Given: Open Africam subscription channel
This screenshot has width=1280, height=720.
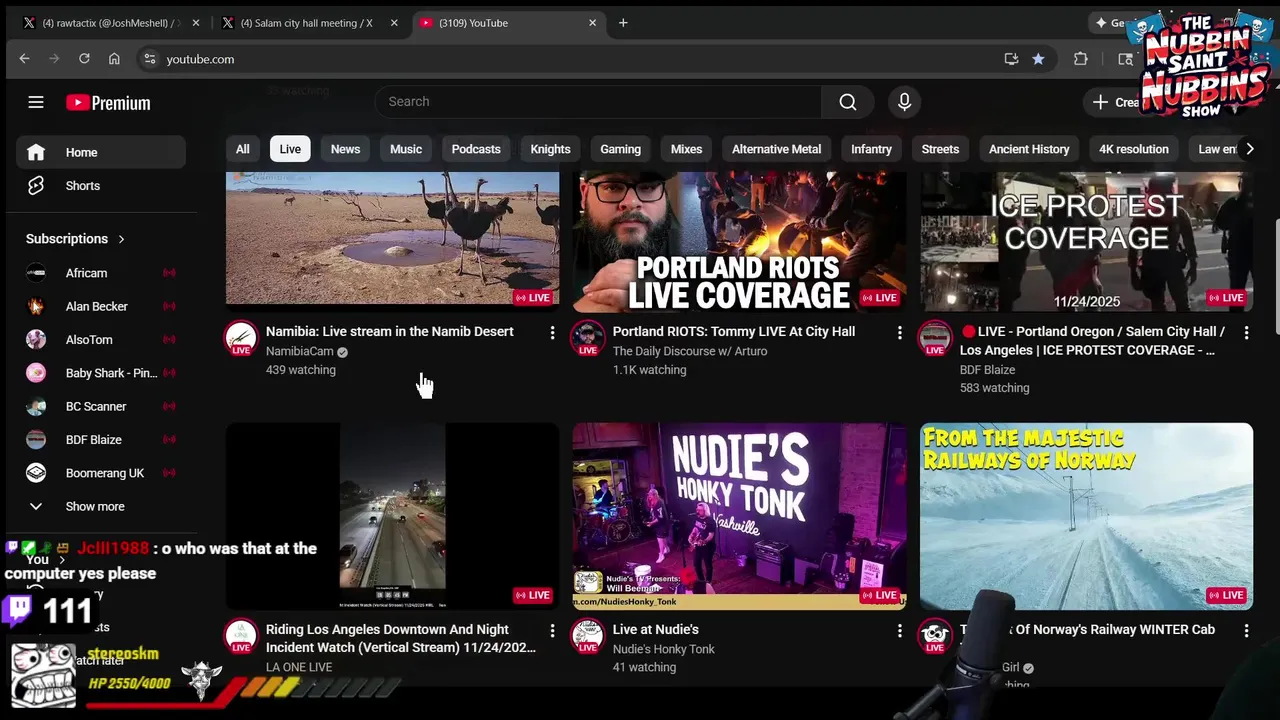Looking at the screenshot, I should click(100, 273).
